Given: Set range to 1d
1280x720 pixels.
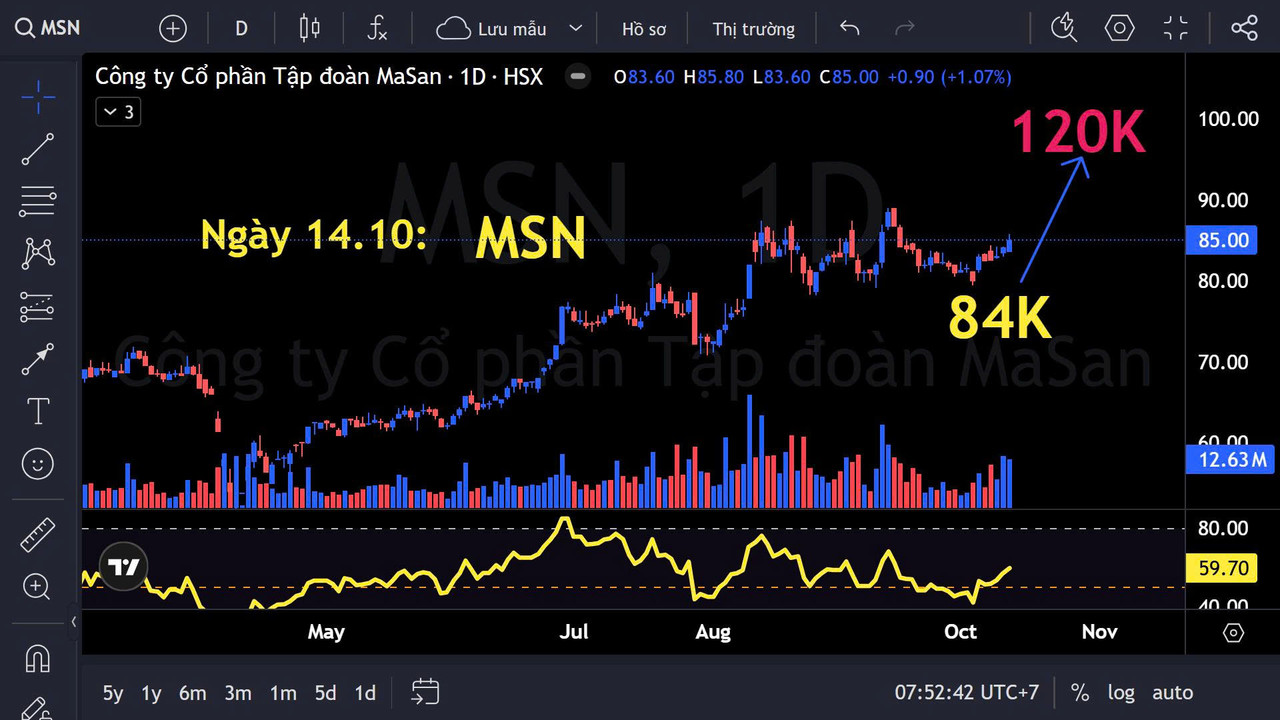Looking at the screenshot, I should click(x=366, y=692).
